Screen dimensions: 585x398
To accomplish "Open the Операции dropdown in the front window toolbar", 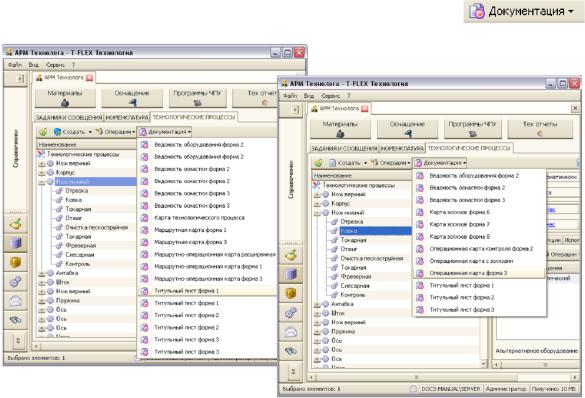I will (391, 163).
